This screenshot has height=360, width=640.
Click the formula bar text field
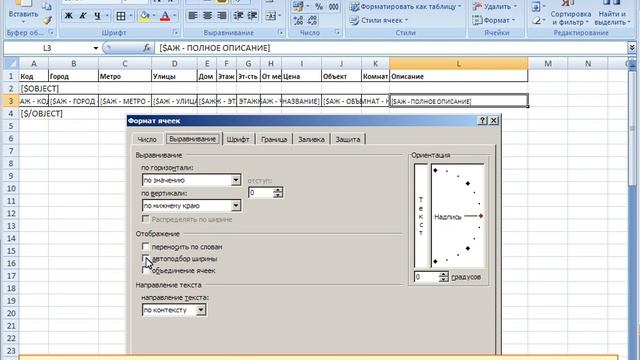tap(391, 48)
